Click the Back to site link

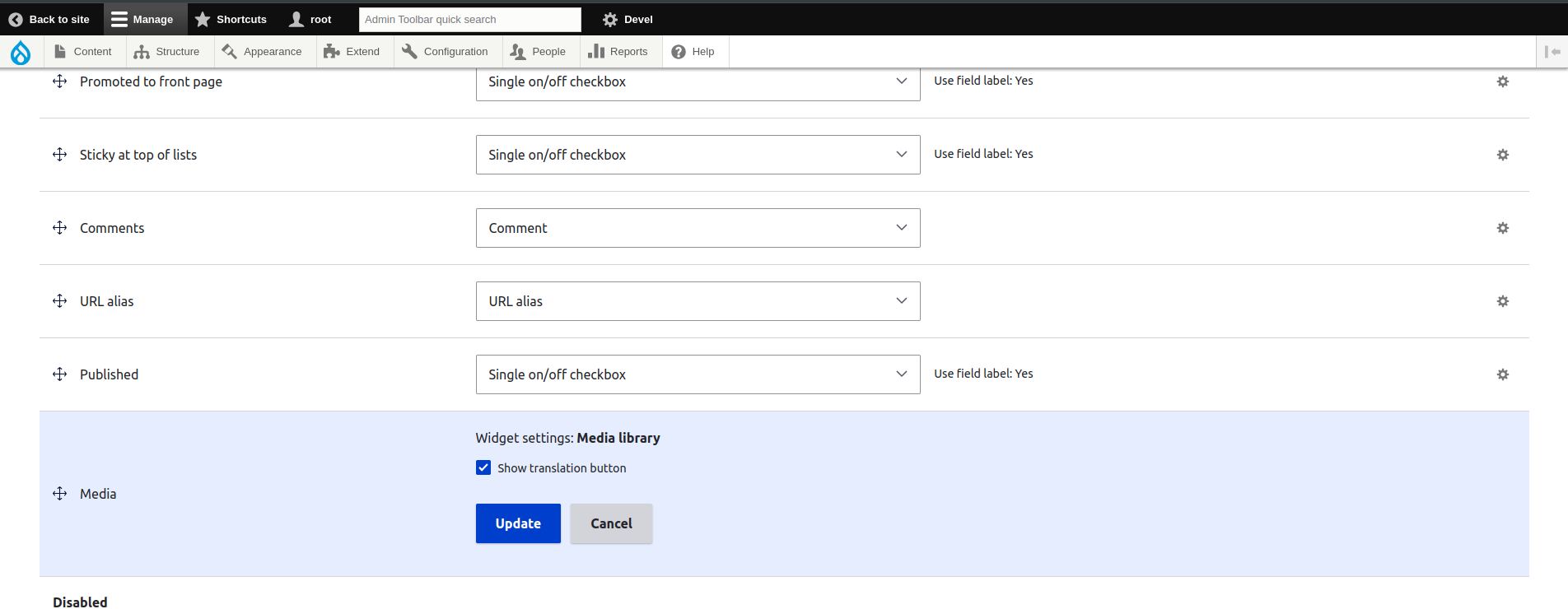49,20
